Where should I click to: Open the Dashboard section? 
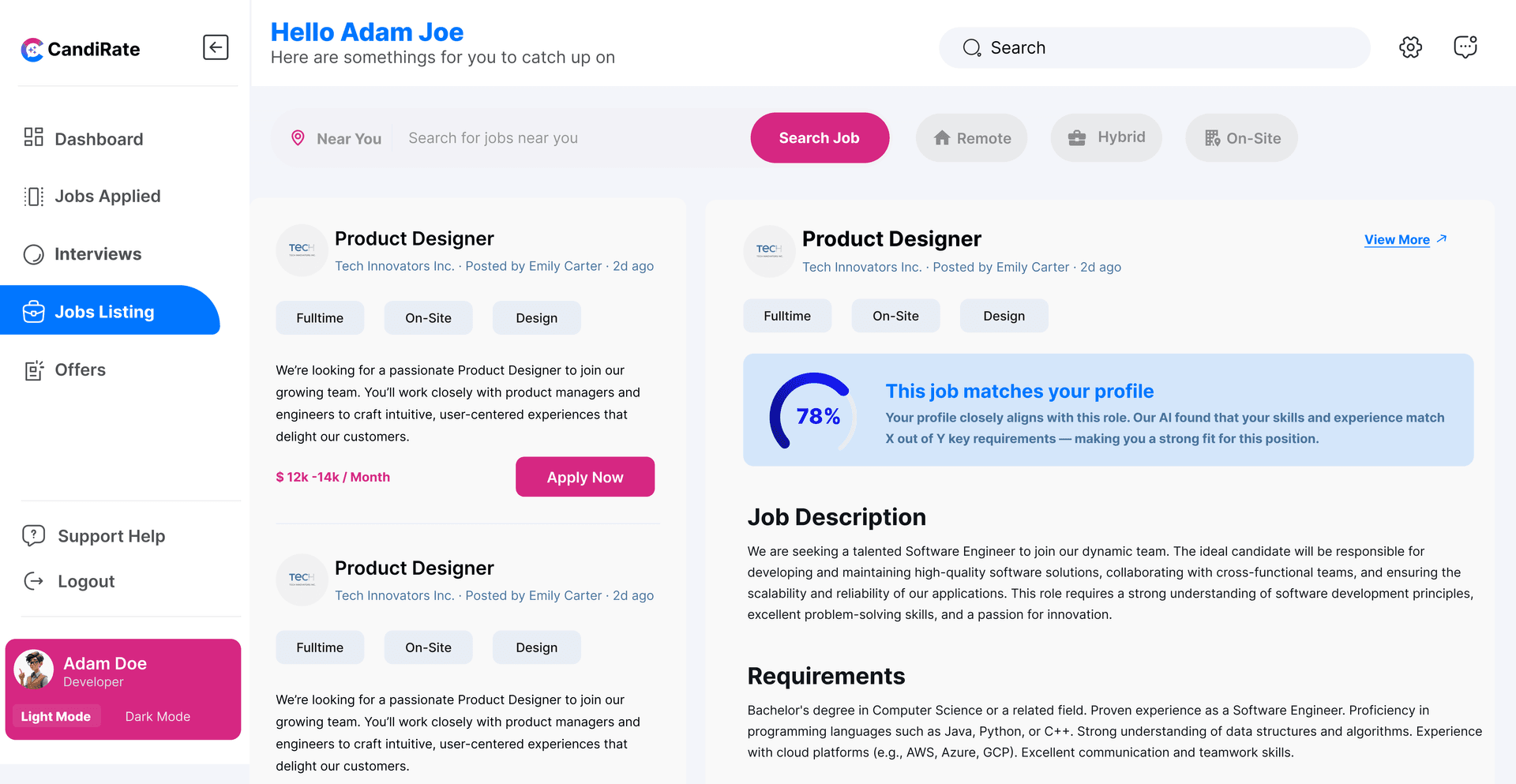click(x=98, y=138)
